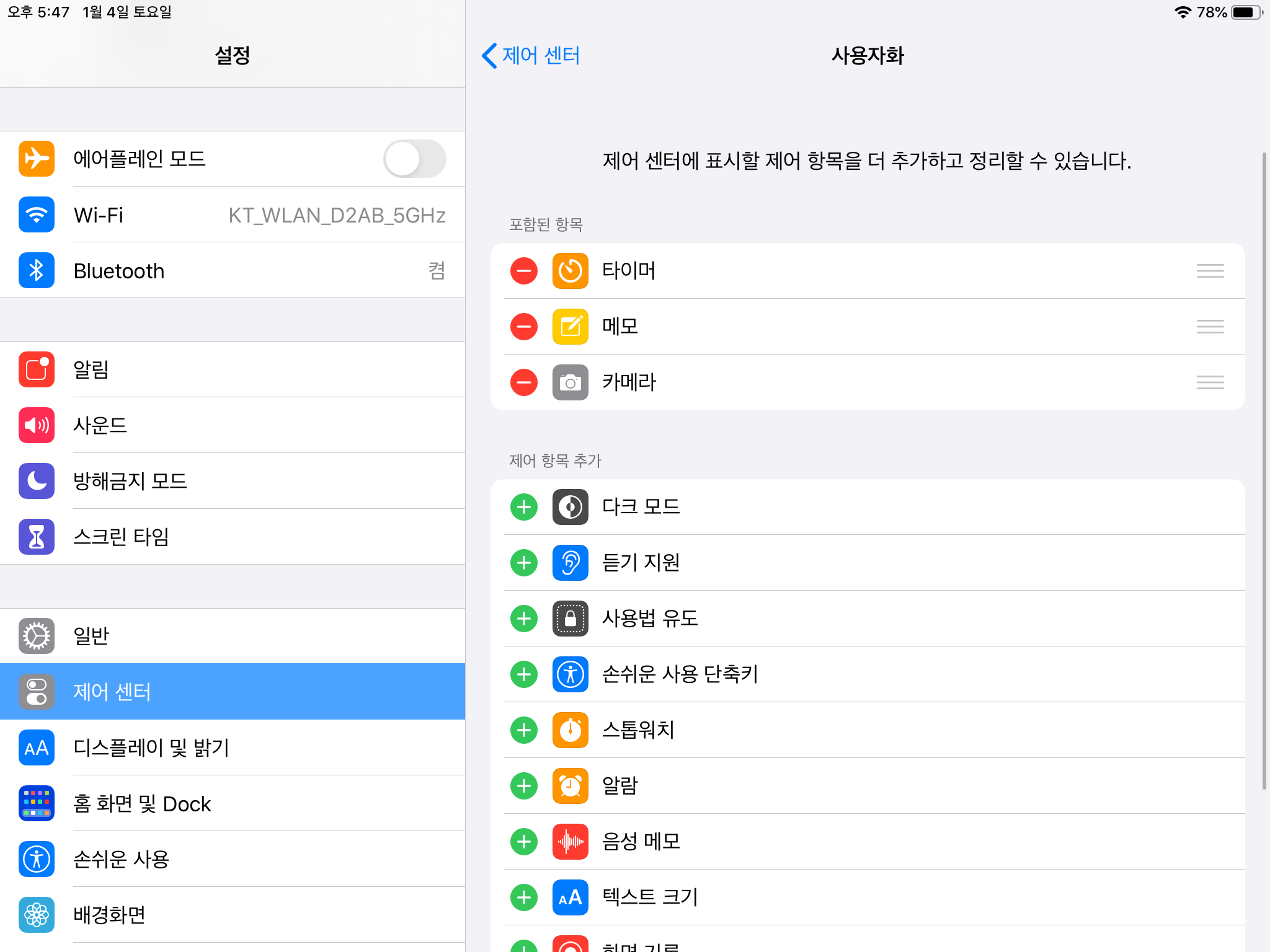The height and width of the screenshot is (952, 1270).
Task: Remove Timer (타이머) with red minus button
Action: (x=524, y=271)
